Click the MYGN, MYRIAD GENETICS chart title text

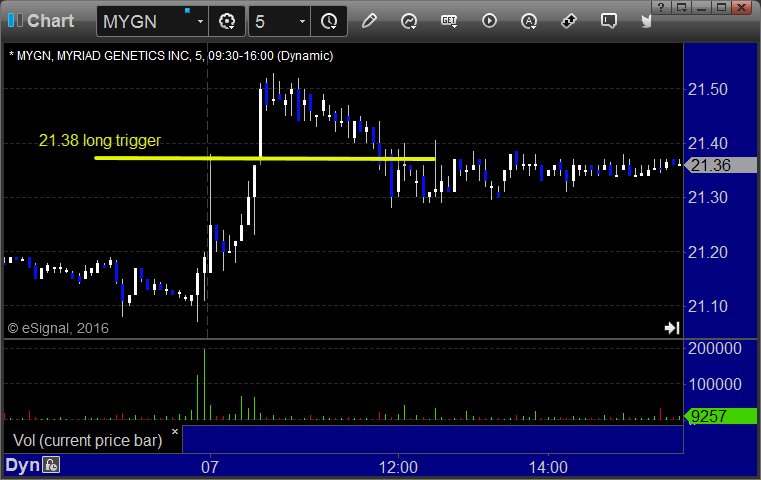(x=171, y=56)
